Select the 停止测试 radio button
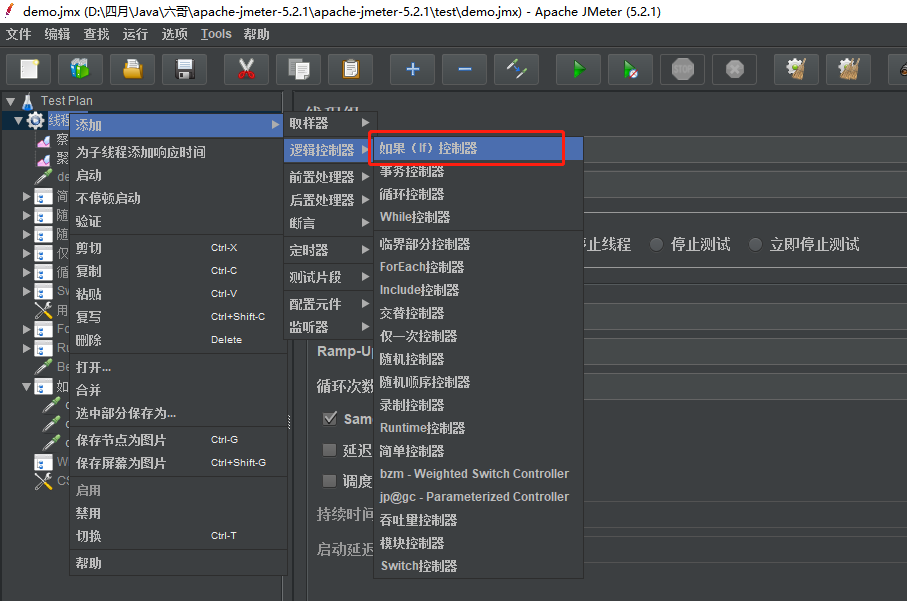The width and height of the screenshot is (907, 601). click(656, 245)
